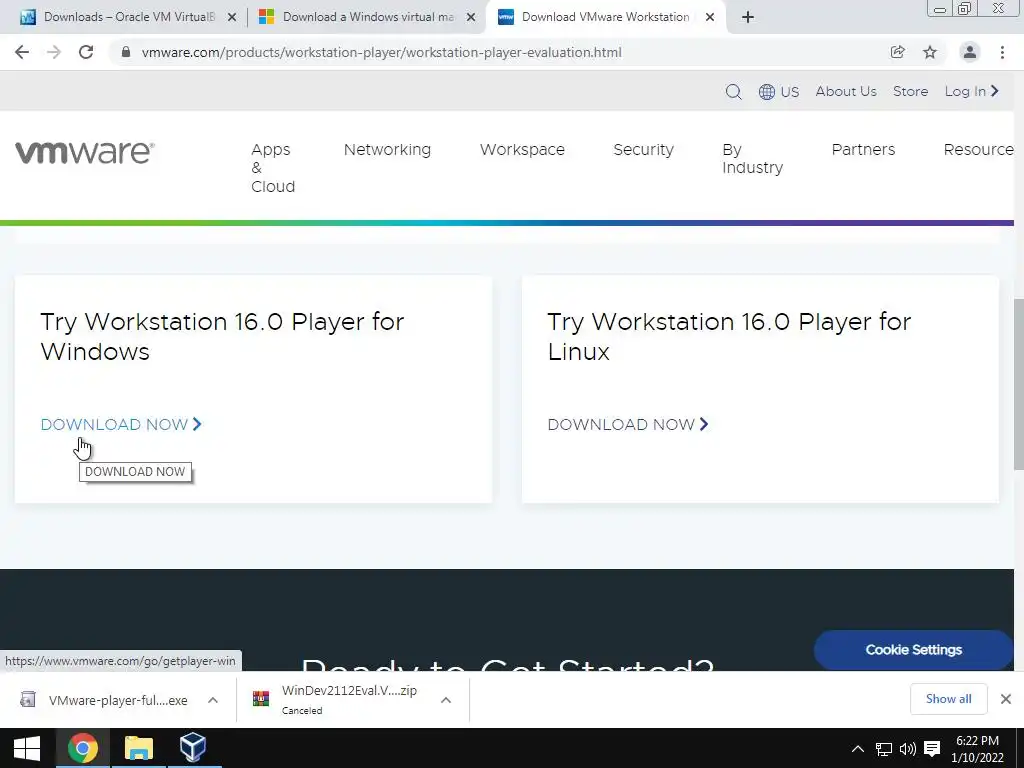Click the taskbar clock showing 6:22 PM

tap(977, 749)
